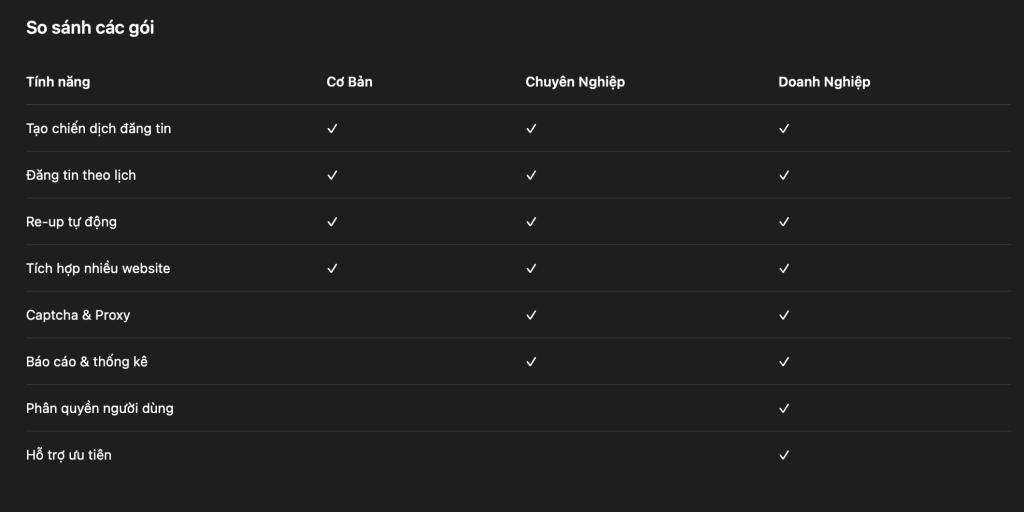Click the Tính năng column header
Viewport: 1024px width, 512px height.
pos(58,82)
